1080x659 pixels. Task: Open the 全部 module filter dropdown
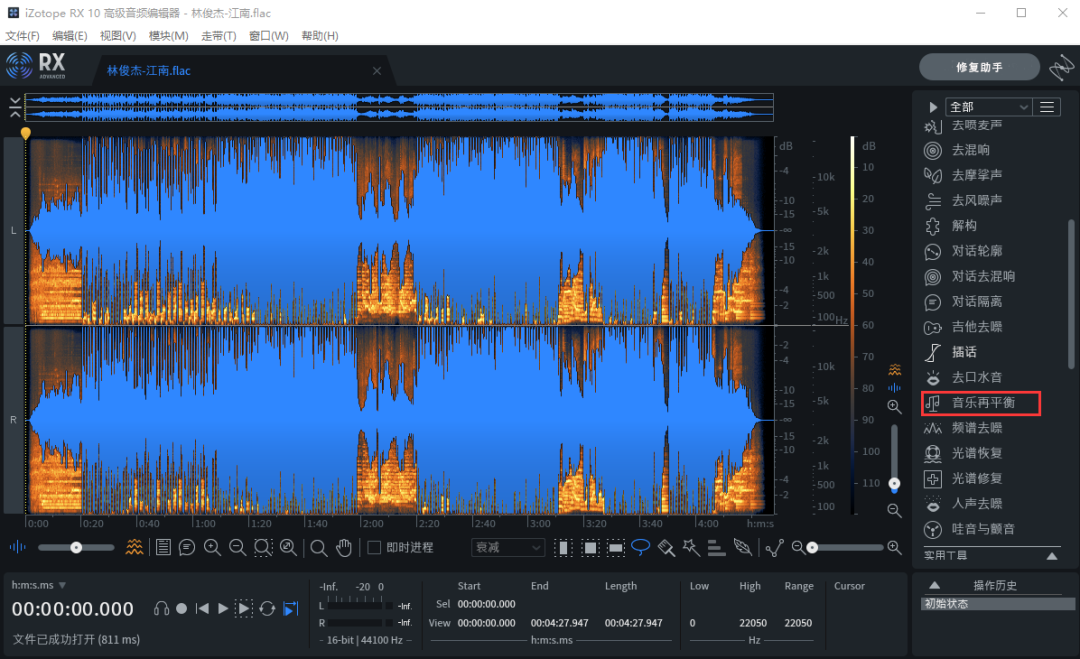(988, 106)
